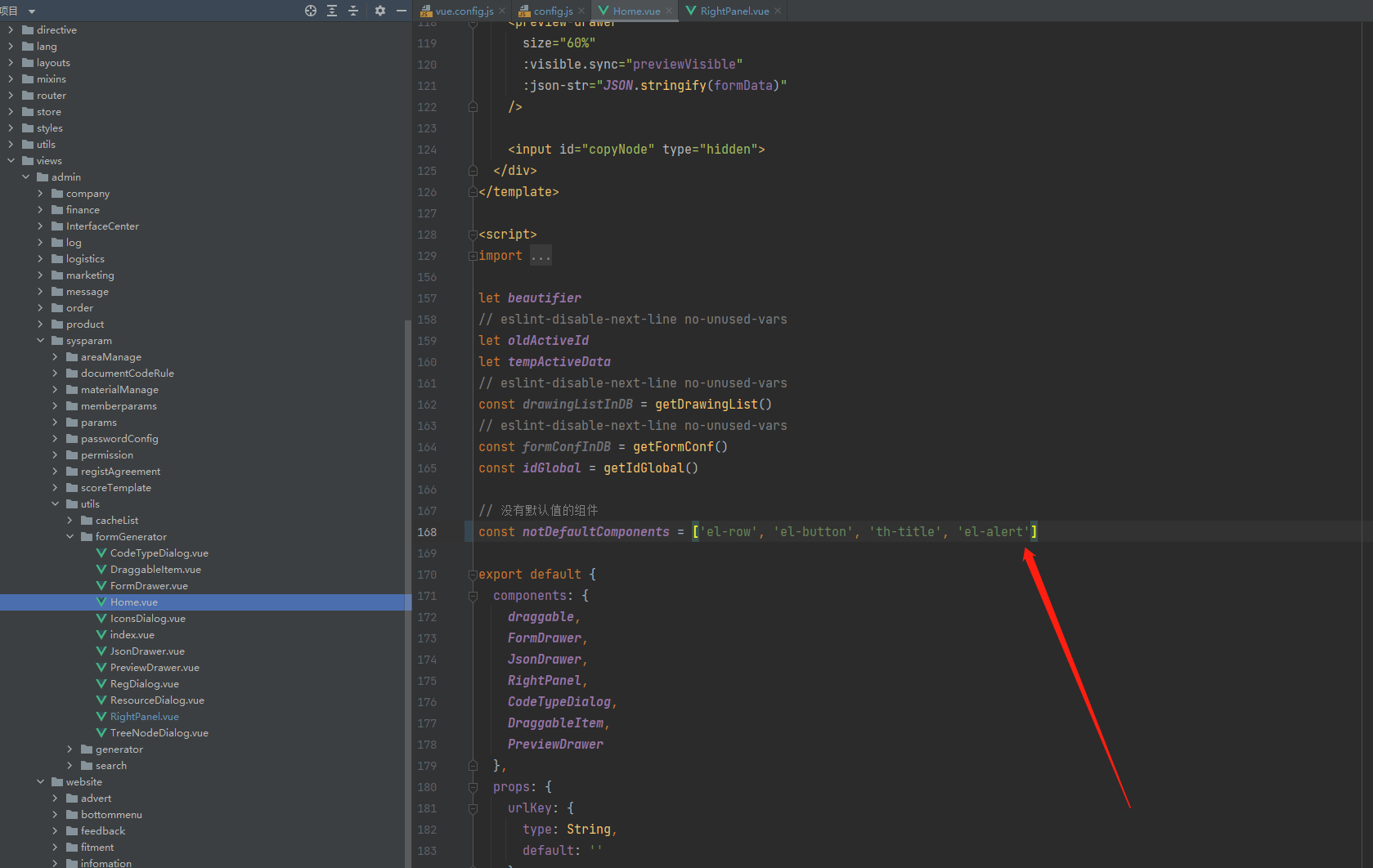Collapse the formGenerator folder chevron
The image size is (1373, 868).
click(x=70, y=537)
